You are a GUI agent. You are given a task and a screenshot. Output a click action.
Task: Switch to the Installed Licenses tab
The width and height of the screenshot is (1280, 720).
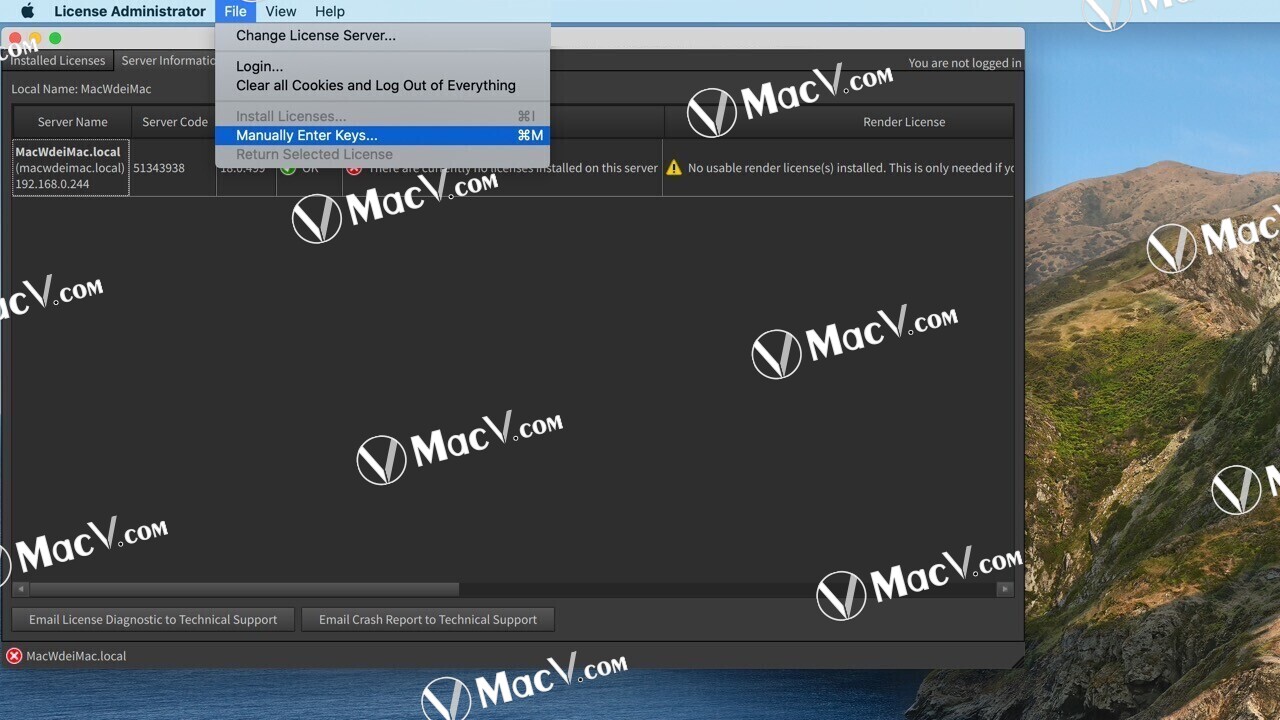coord(57,61)
